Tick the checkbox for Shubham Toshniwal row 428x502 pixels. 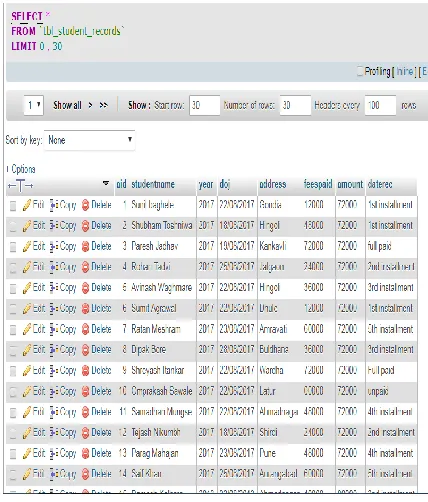pos(13,226)
